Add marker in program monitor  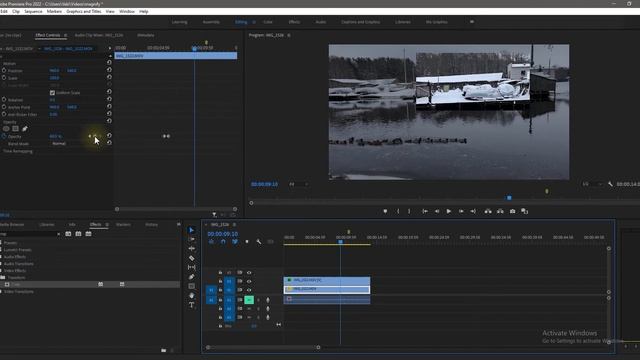click(x=385, y=211)
